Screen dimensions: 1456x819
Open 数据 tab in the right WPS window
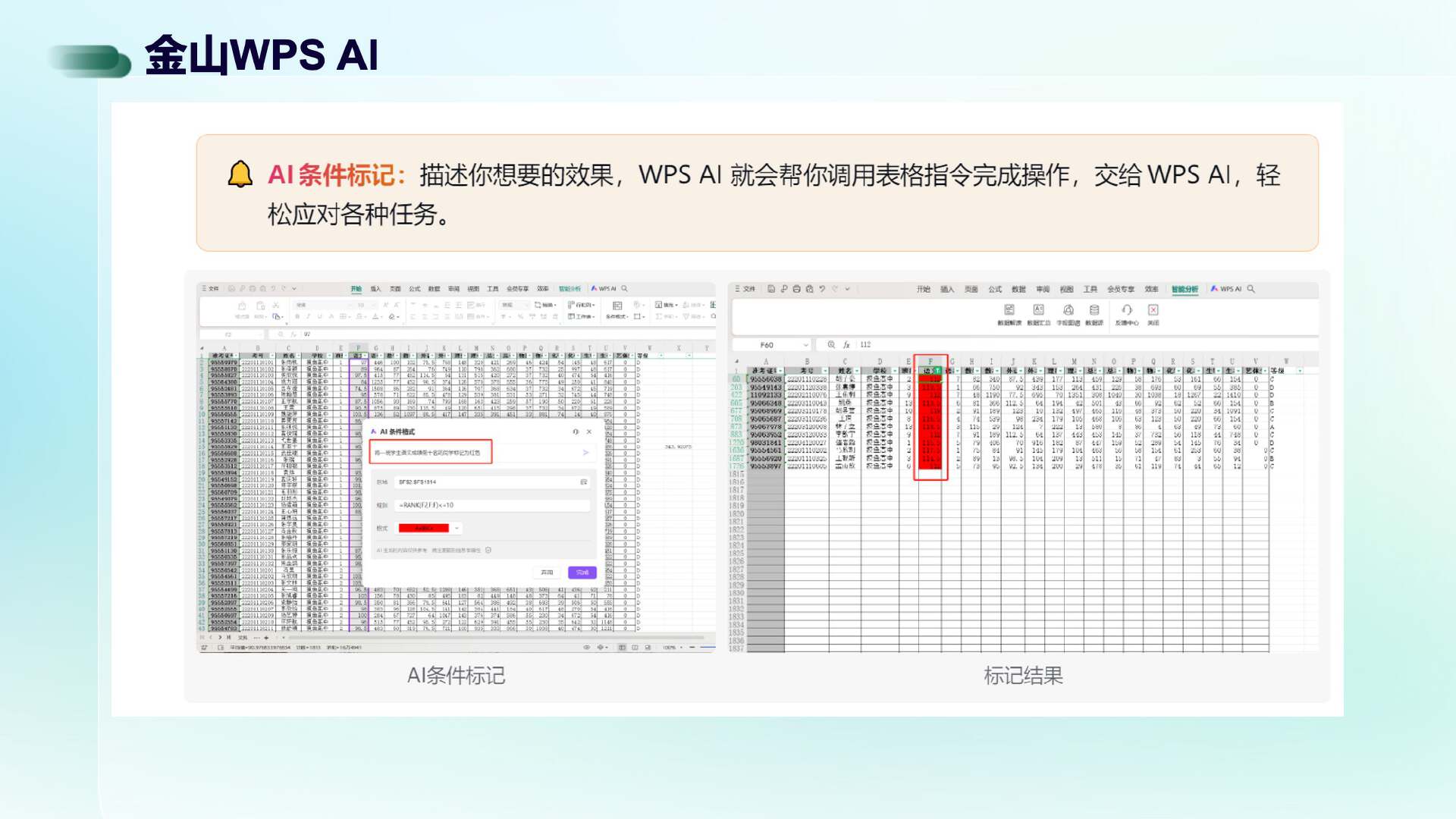coord(1019,289)
